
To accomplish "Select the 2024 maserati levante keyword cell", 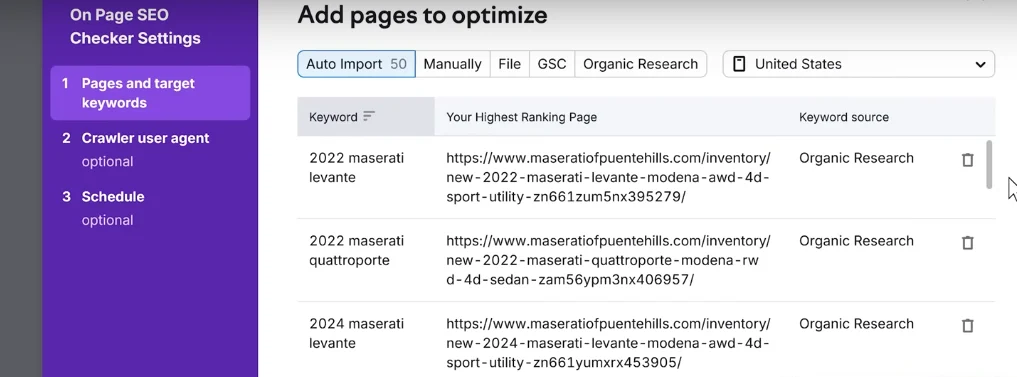I will (356, 334).
